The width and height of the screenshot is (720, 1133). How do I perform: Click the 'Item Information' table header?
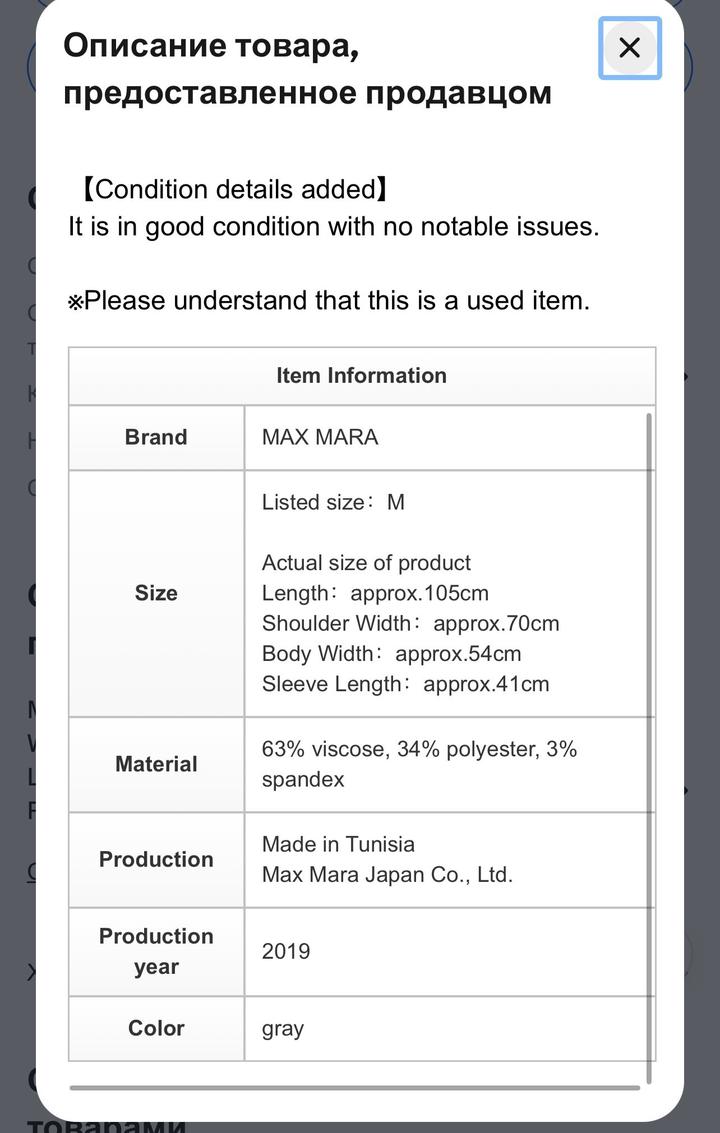point(361,375)
